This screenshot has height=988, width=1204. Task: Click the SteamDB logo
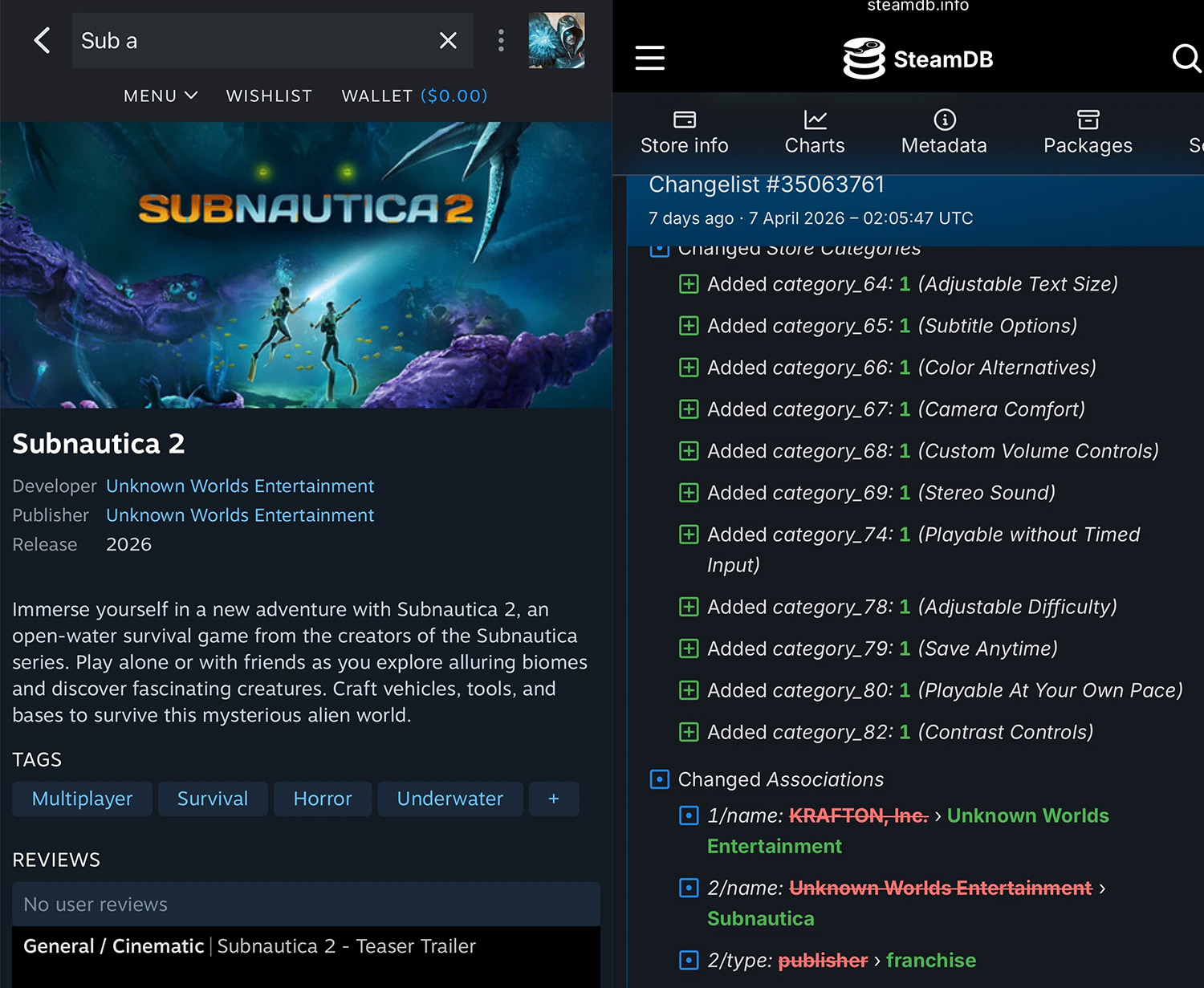[917, 59]
